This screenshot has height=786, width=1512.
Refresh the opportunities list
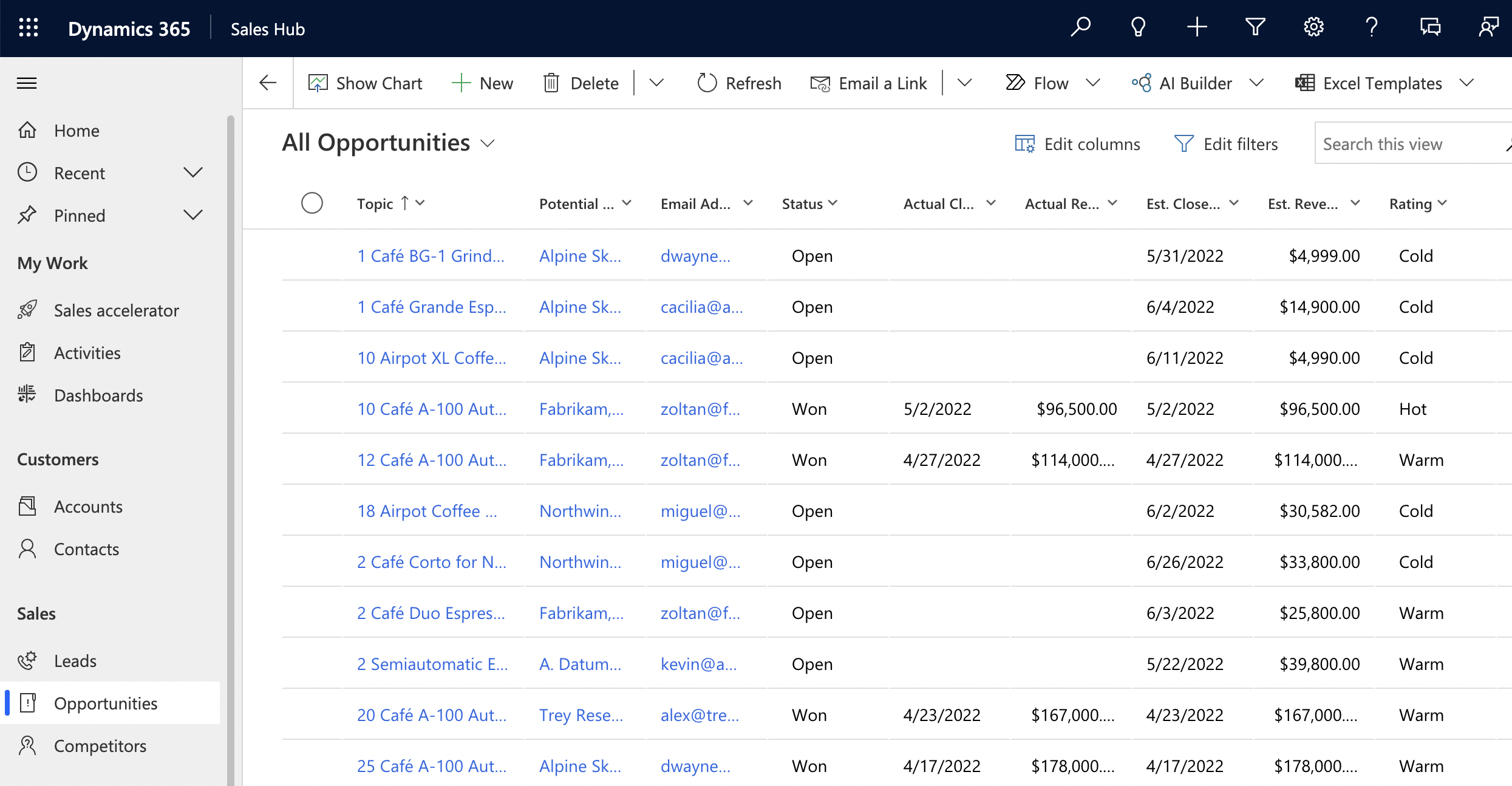(x=739, y=83)
